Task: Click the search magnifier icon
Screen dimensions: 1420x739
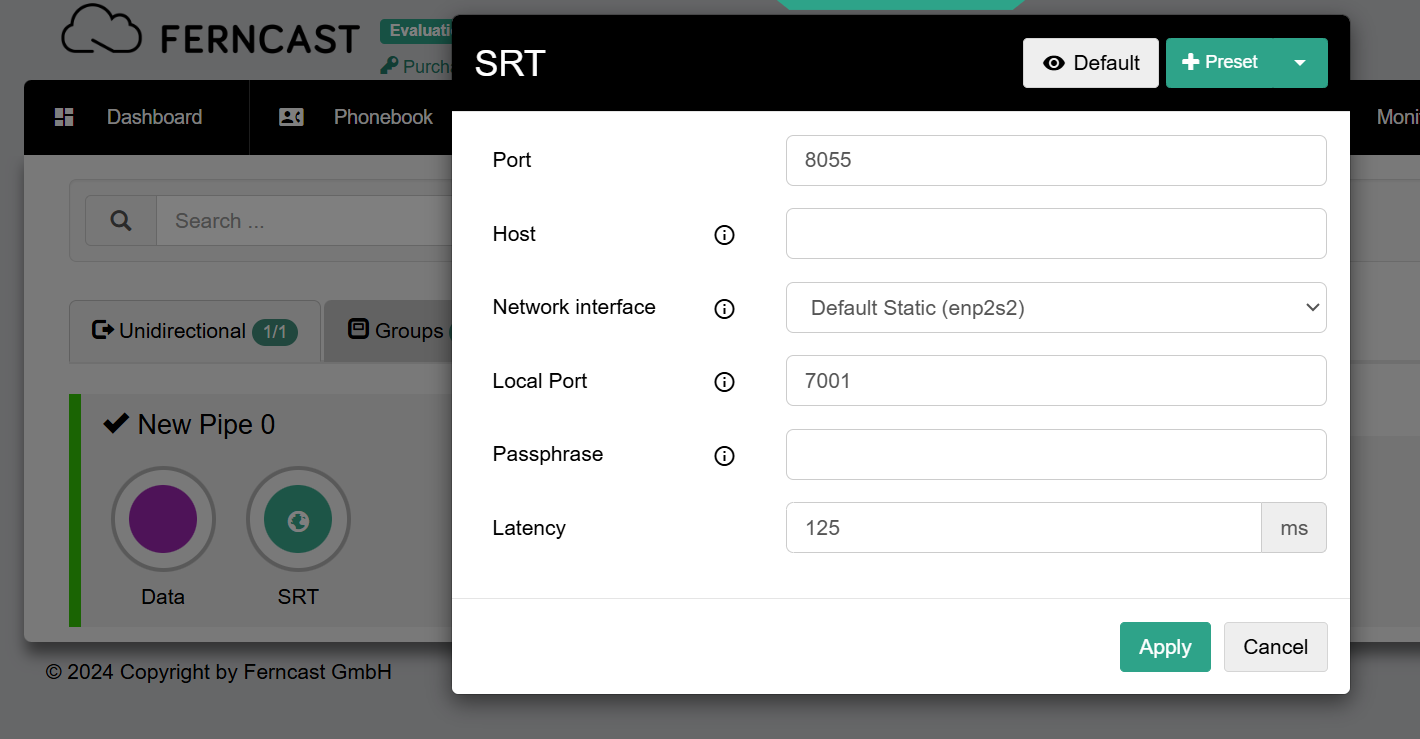Action: pyautogui.click(x=121, y=221)
